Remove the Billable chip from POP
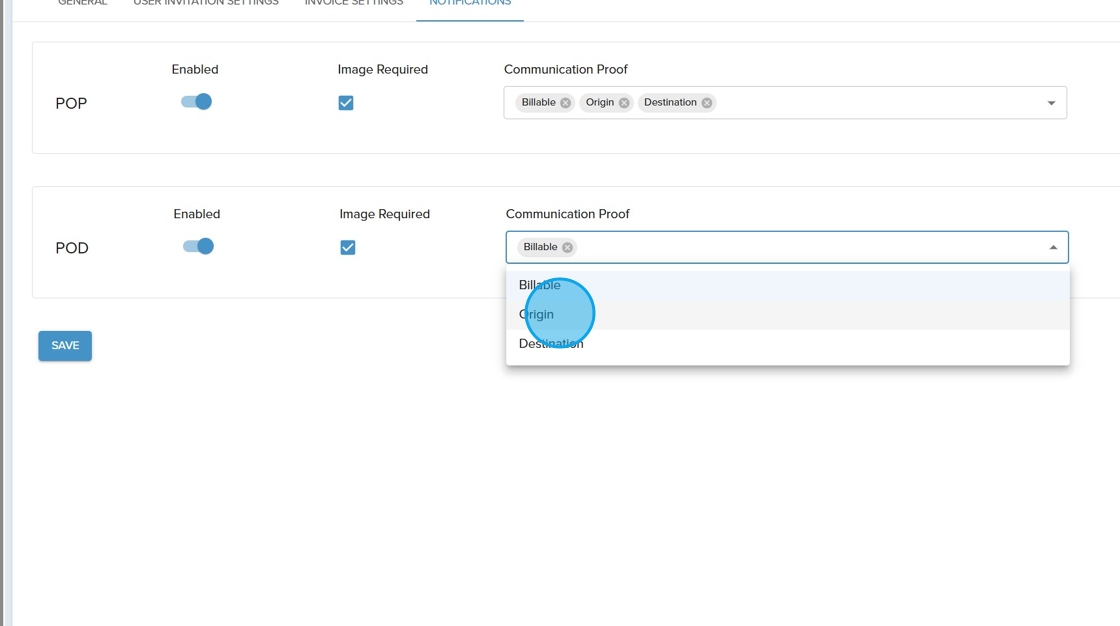The width and height of the screenshot is (1120, 626). pyautogui.click(x=565, y=103)
